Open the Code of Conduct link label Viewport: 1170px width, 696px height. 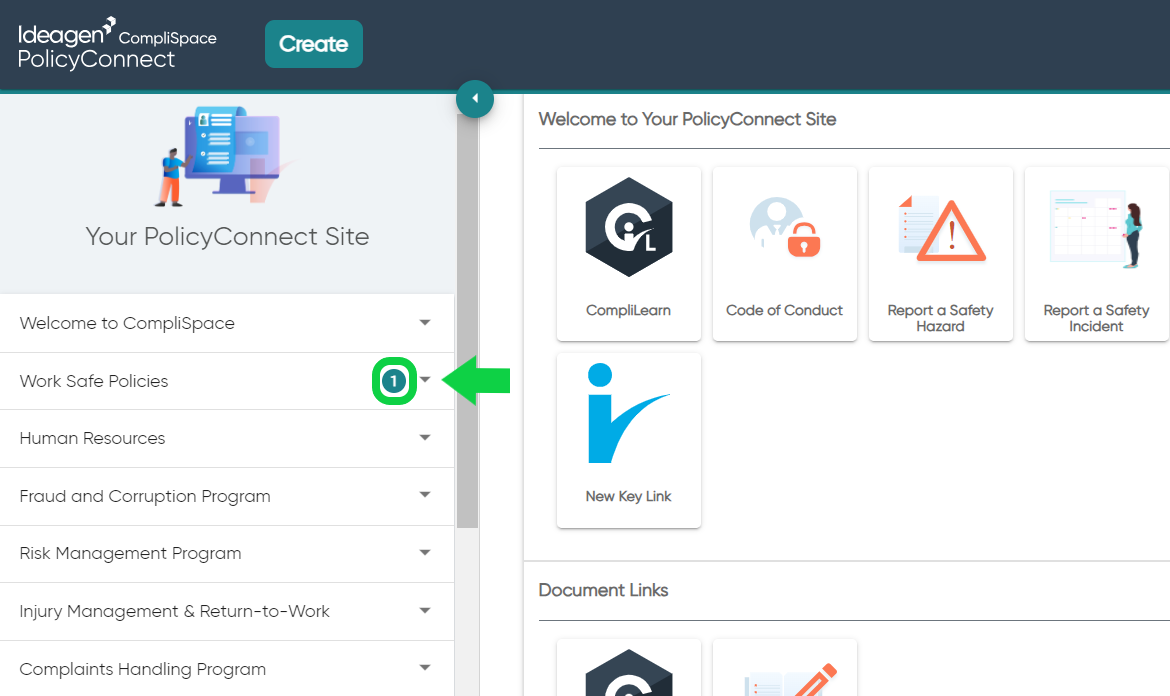[x=784, y=310]
